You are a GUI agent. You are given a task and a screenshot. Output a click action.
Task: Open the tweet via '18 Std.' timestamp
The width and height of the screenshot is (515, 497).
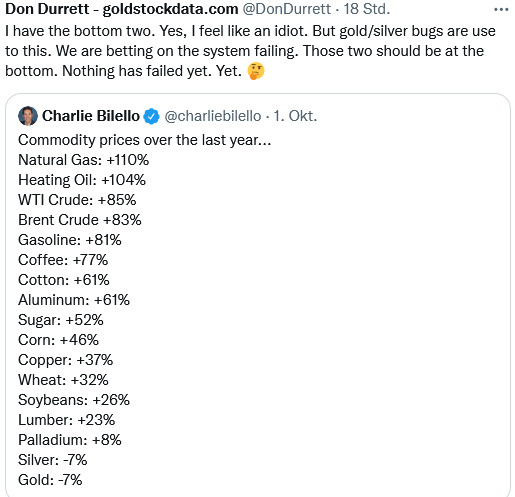[367, 9]
